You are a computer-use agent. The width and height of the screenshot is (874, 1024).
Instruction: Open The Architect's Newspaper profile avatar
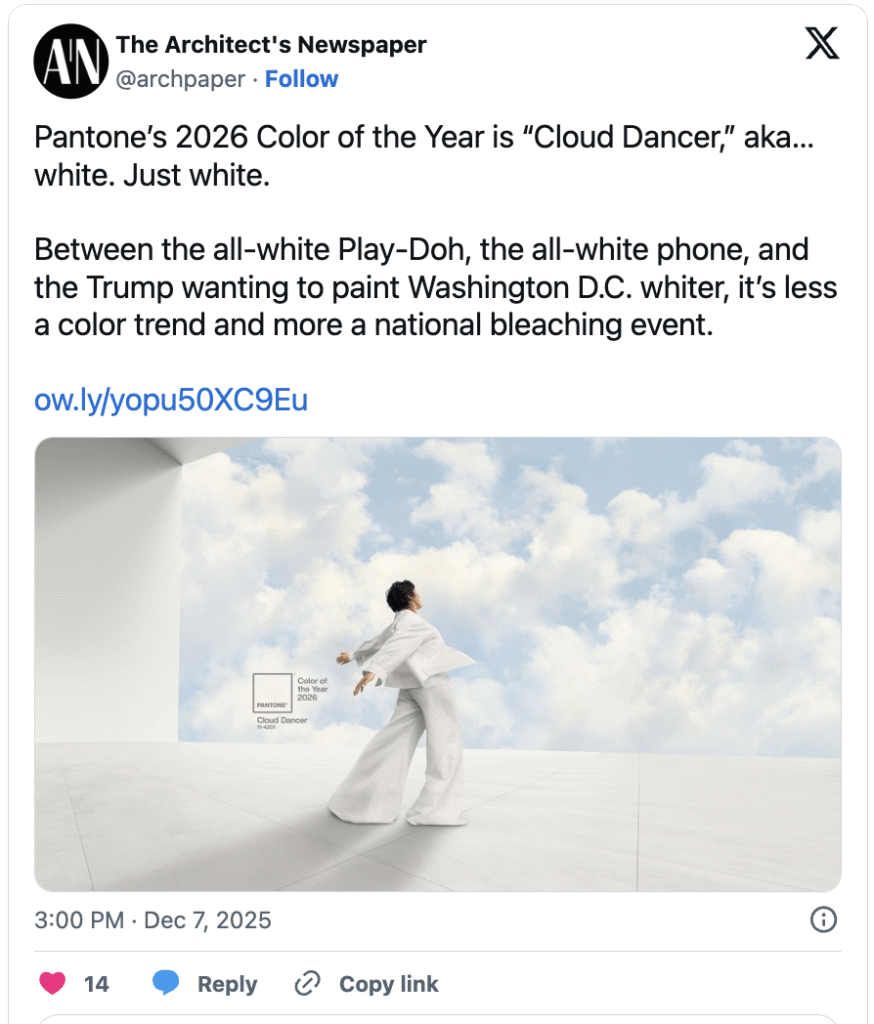(69, 61)
